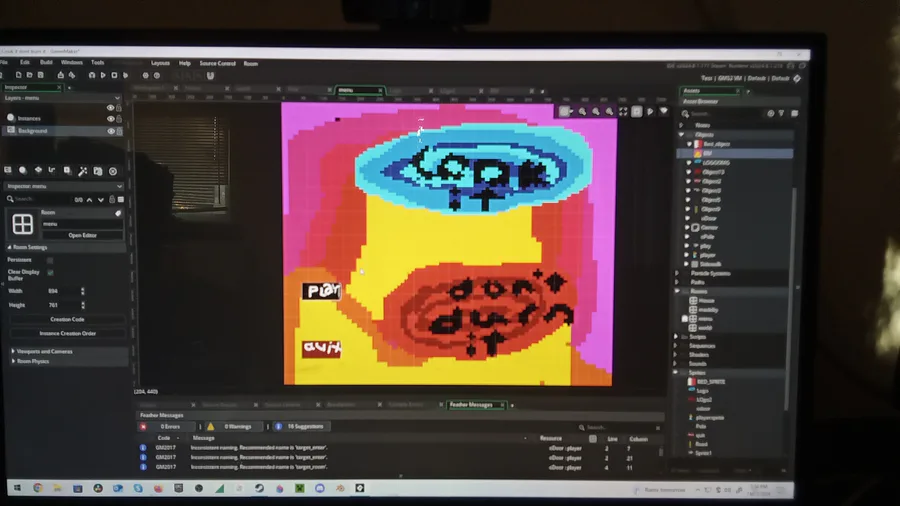Create new asset layer icon
Image resolution: width=900 pixels, height=506 pixels.
click(67, 170)
